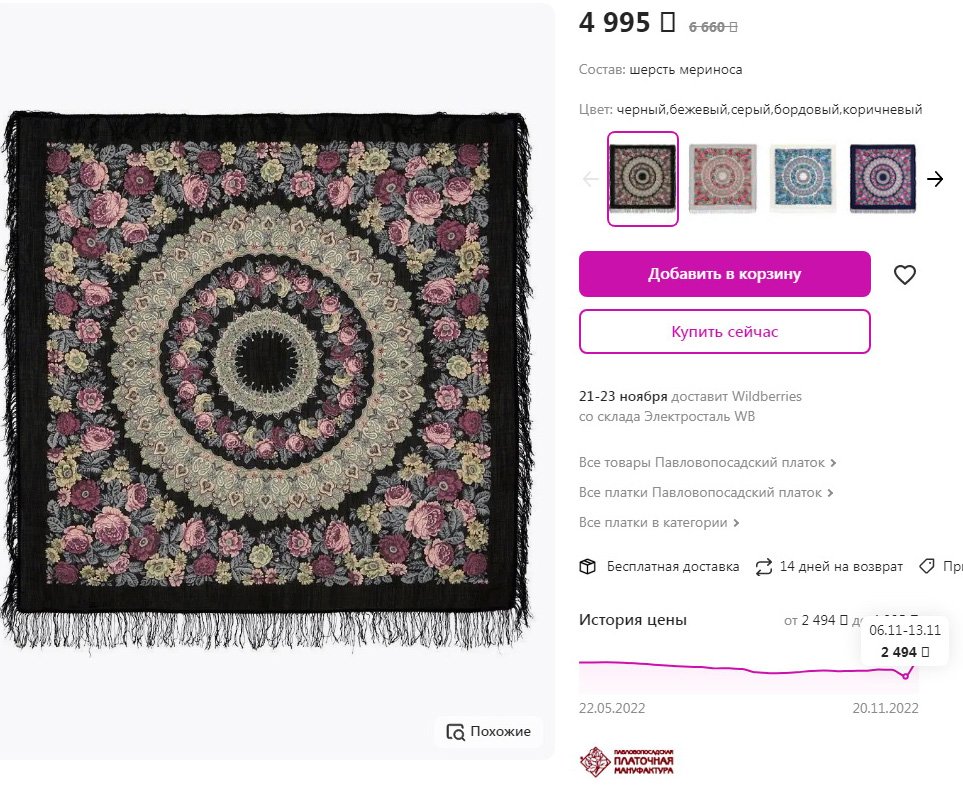Click the right arrow of color carousel
Image resolution: width=963 pixels, height=787 pixels.
pos(935,179)
